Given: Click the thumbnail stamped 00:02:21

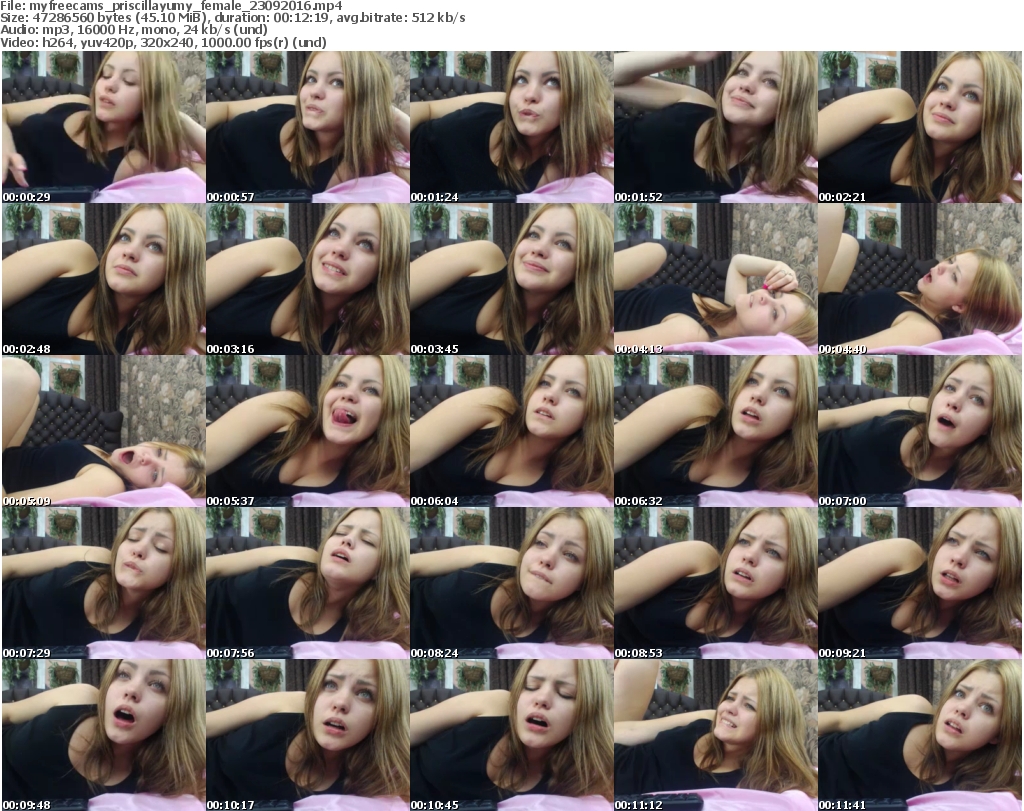Looking at the screenshot, I should click(x=920, y=127).
